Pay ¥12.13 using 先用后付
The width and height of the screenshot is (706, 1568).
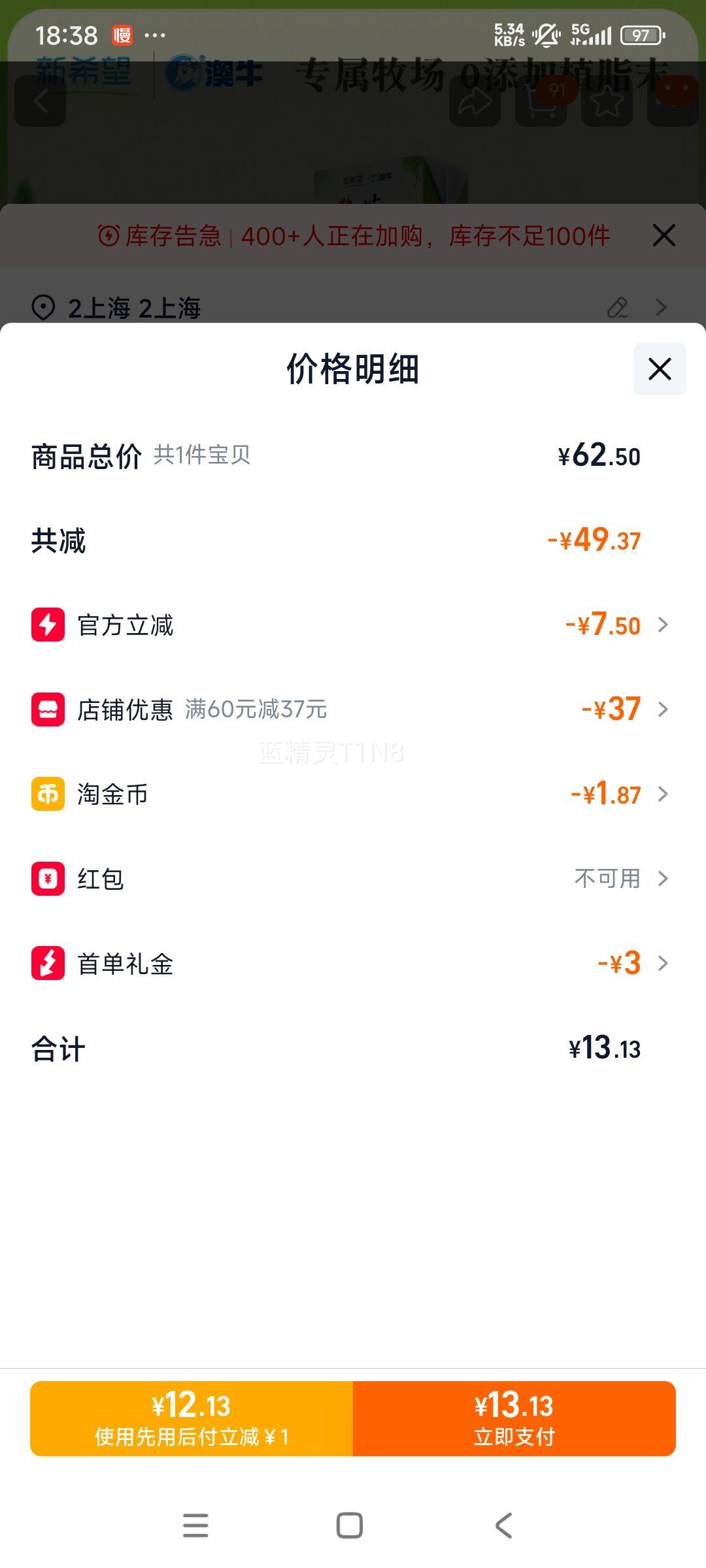pos(192,1419)
